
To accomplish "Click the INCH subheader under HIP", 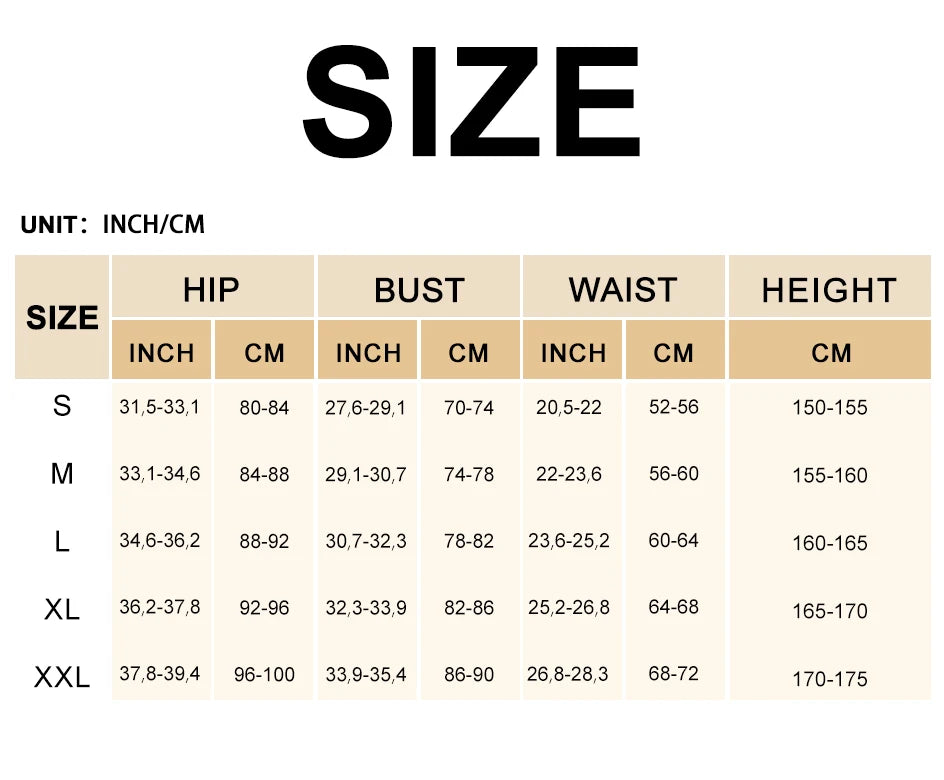I will 161,353.
